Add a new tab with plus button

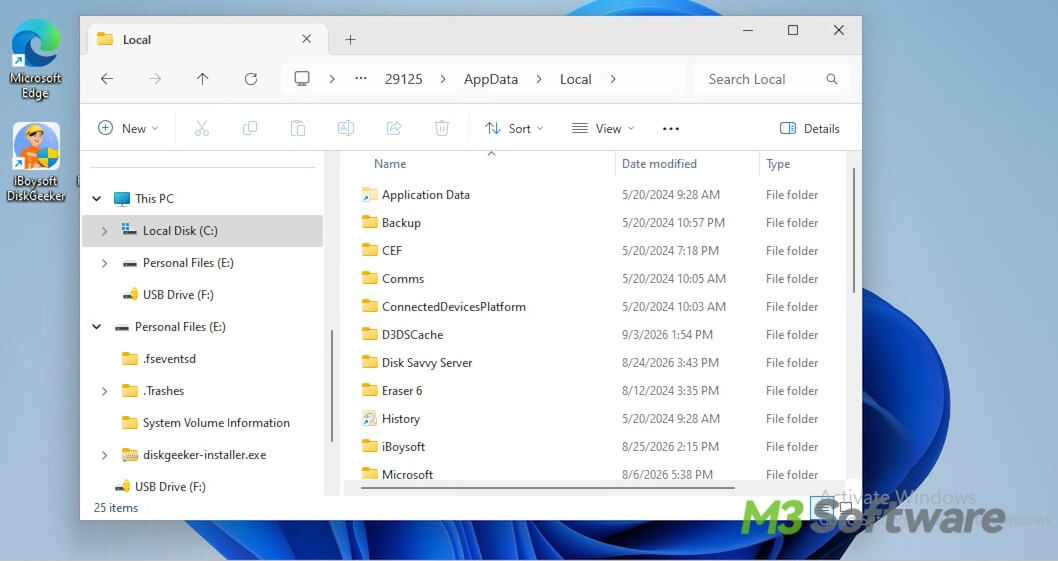point(350,40)
